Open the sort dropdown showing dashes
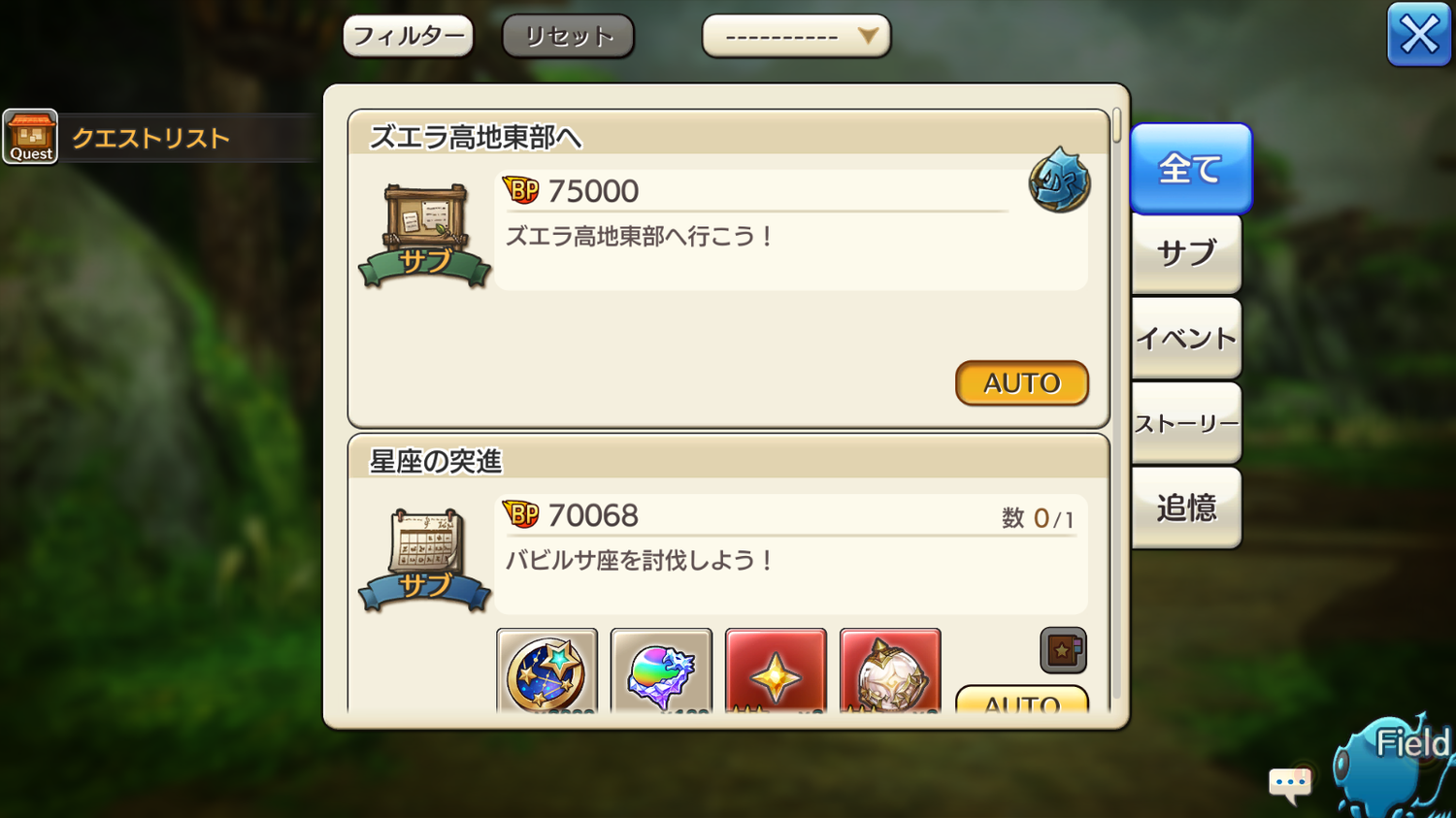 coord(796,36)
